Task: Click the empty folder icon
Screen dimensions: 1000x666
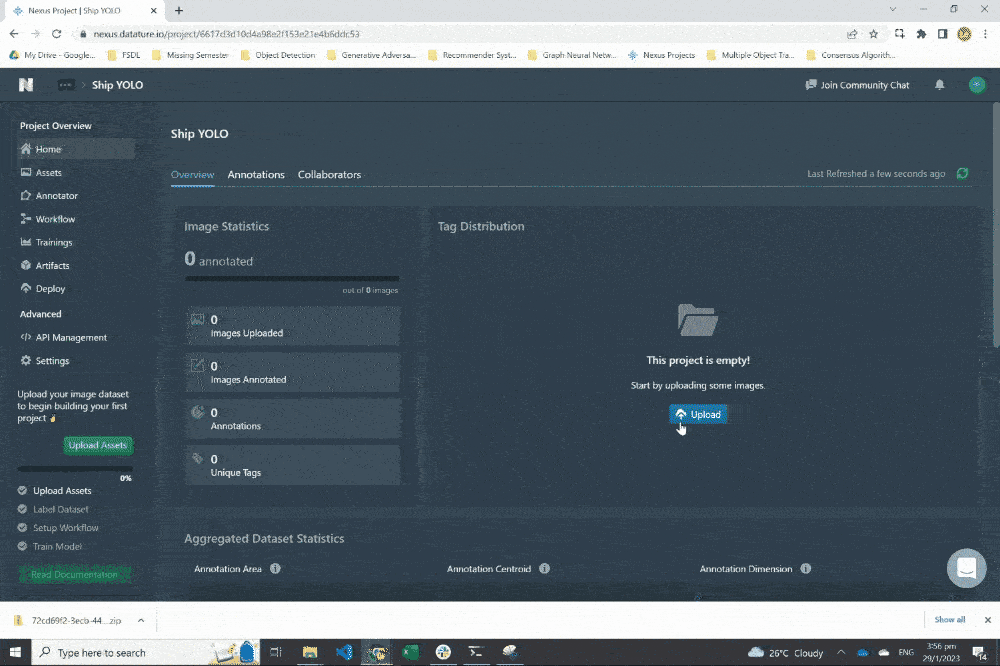Action: coord(698,320)
